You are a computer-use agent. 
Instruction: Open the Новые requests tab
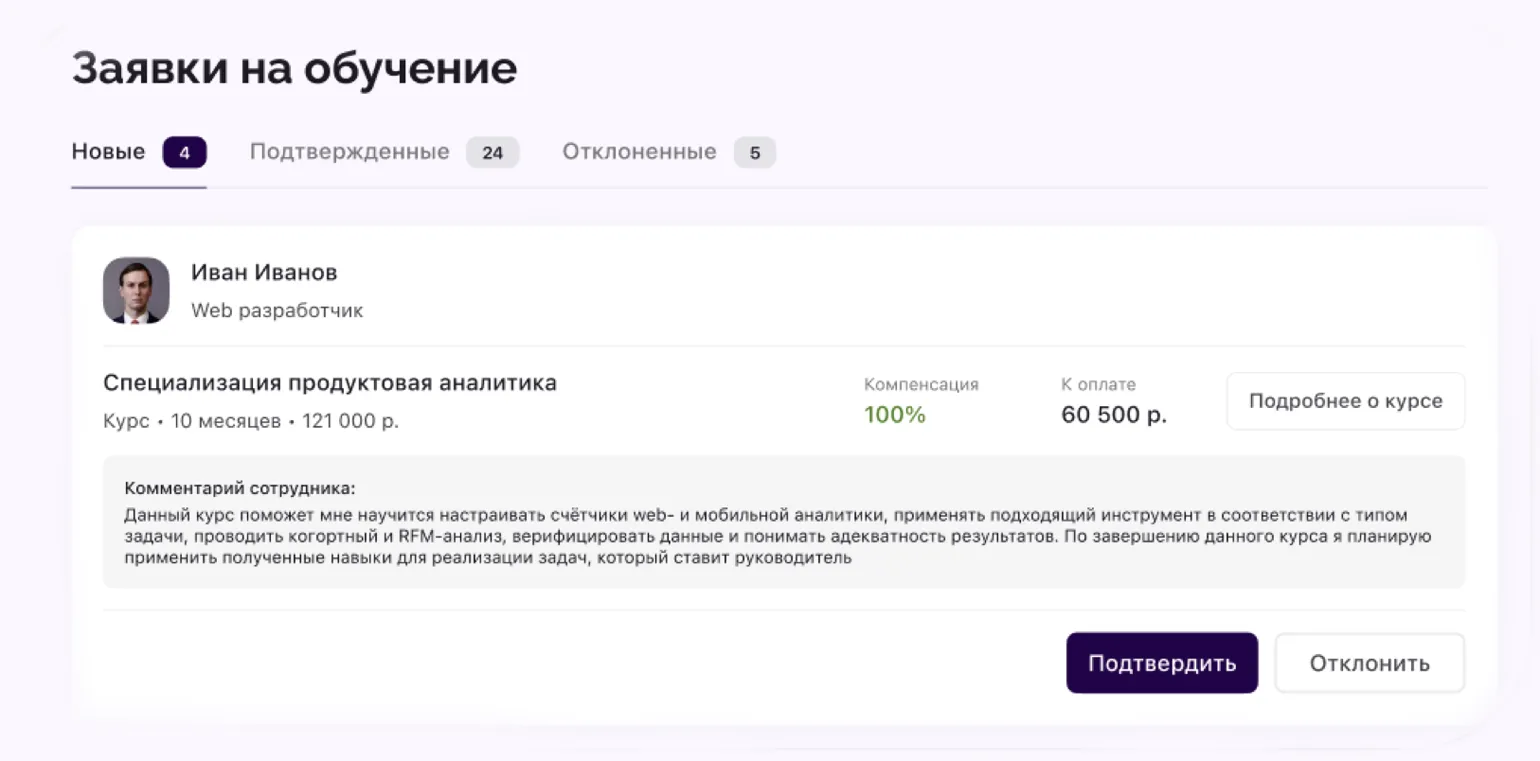point(108,152)
